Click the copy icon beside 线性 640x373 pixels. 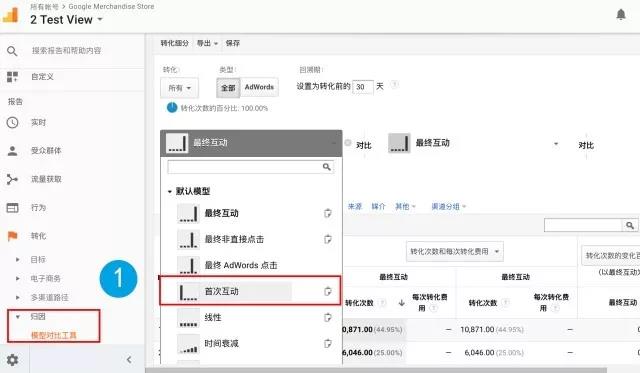327,317
